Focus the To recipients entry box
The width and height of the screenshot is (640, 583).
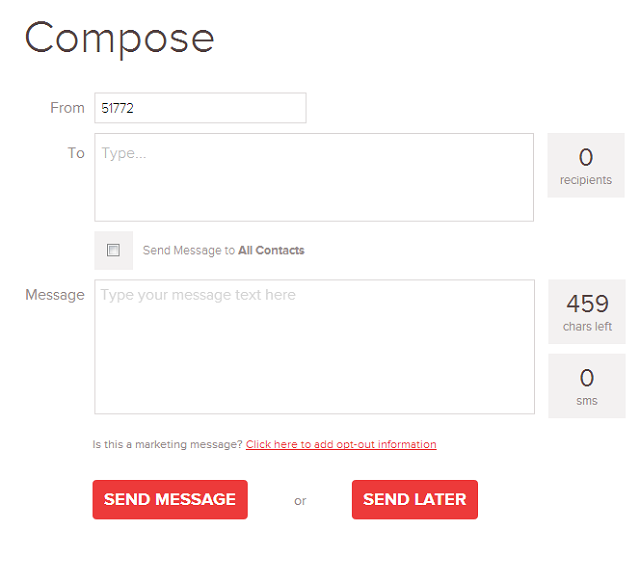coord(314,177)
